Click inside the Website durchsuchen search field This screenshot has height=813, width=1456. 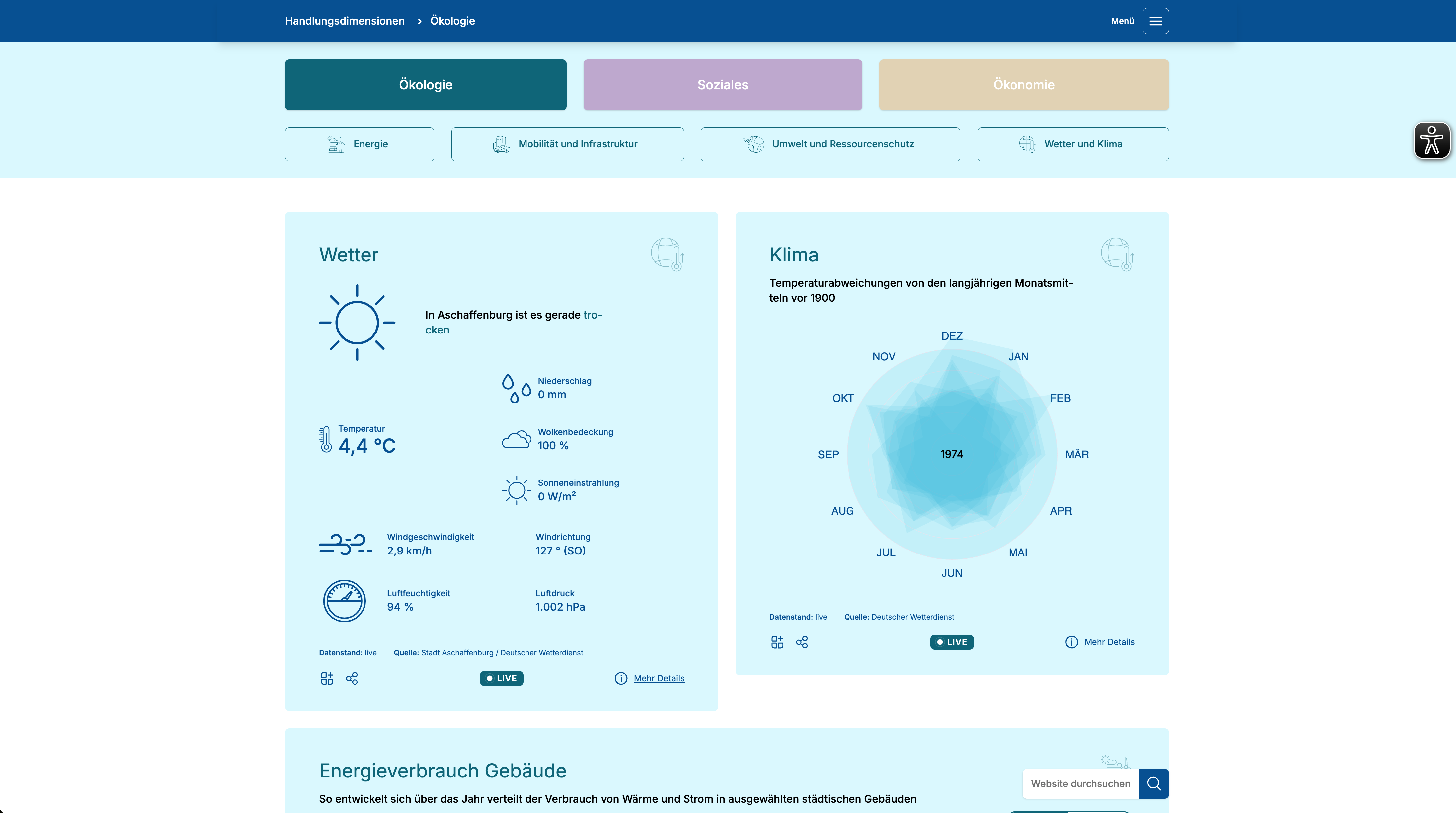click(1080, 783)
